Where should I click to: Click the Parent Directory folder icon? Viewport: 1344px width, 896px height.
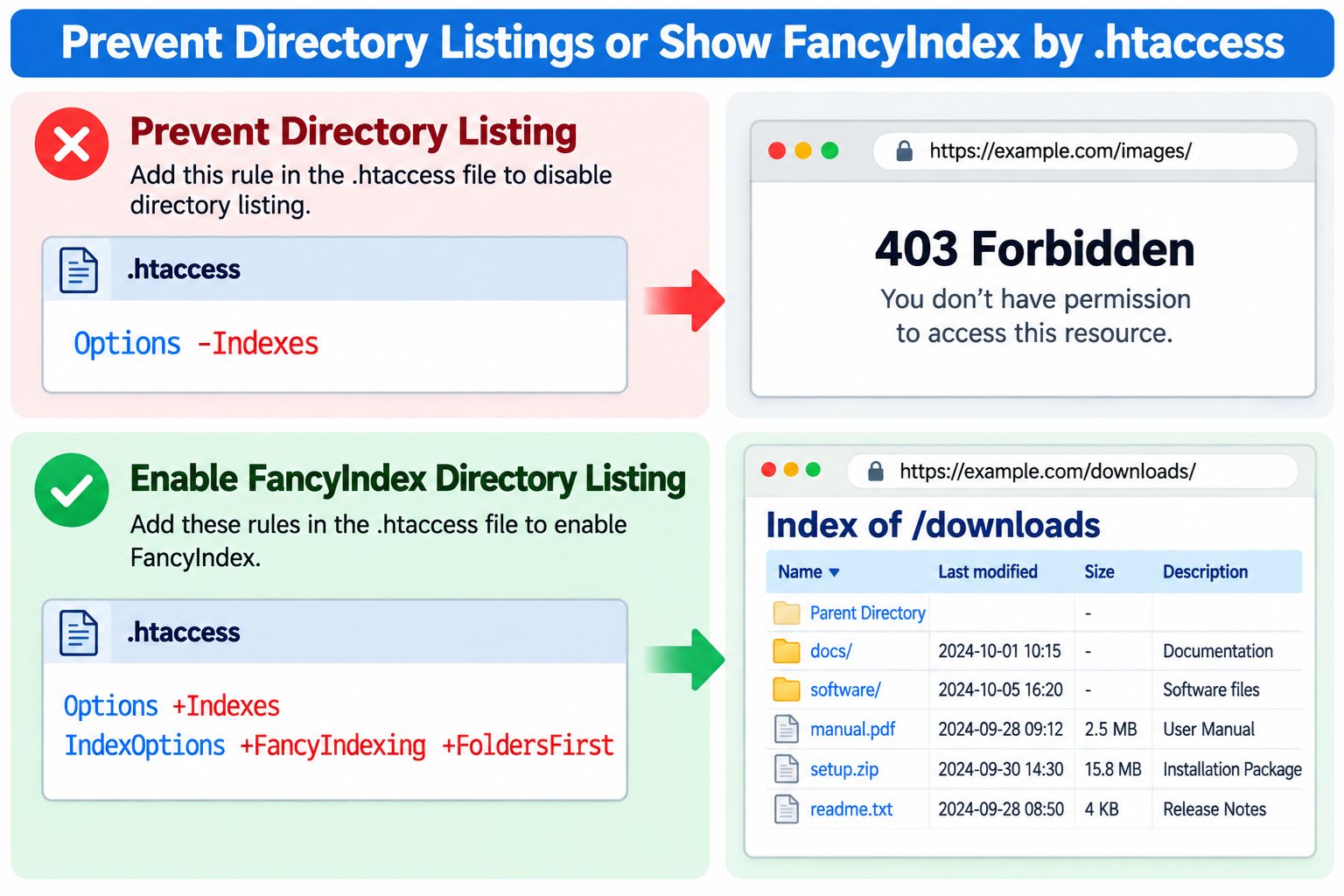[787, 613]
